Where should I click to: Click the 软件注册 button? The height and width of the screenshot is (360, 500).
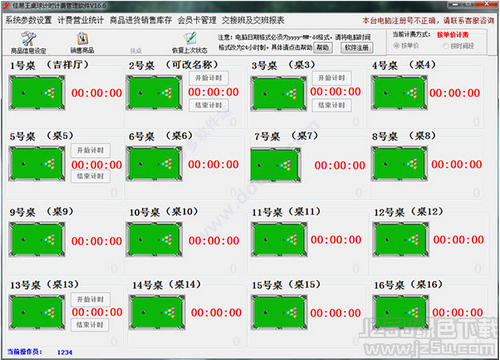(357, 48)
